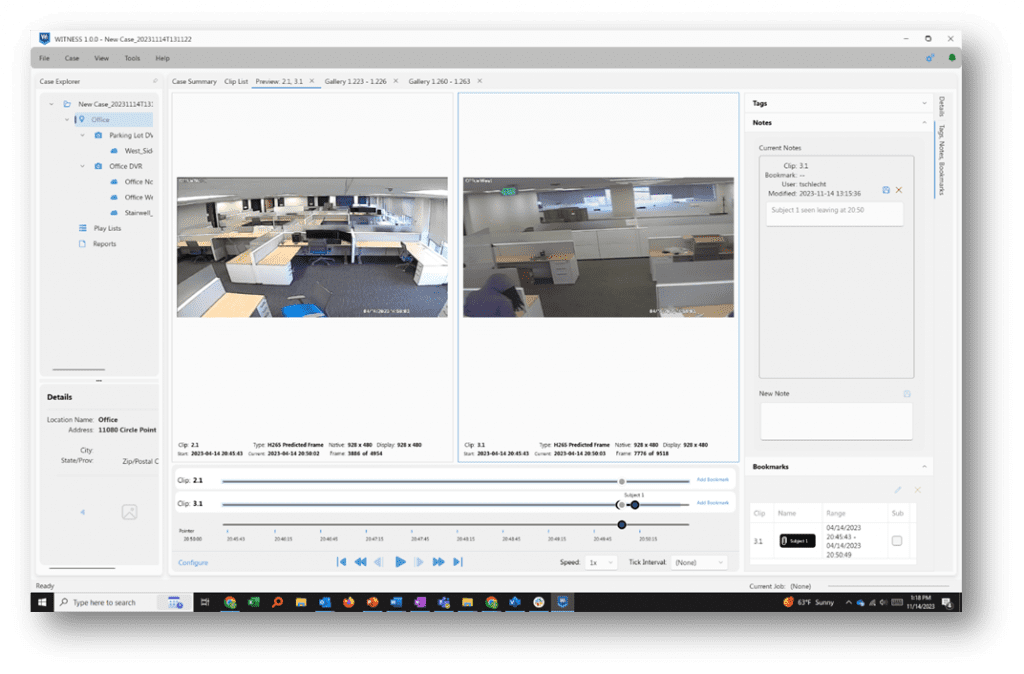The image size is (1024, 674).
Task: Add a bookmark on Clip 2.1
Action: point(712,480)
